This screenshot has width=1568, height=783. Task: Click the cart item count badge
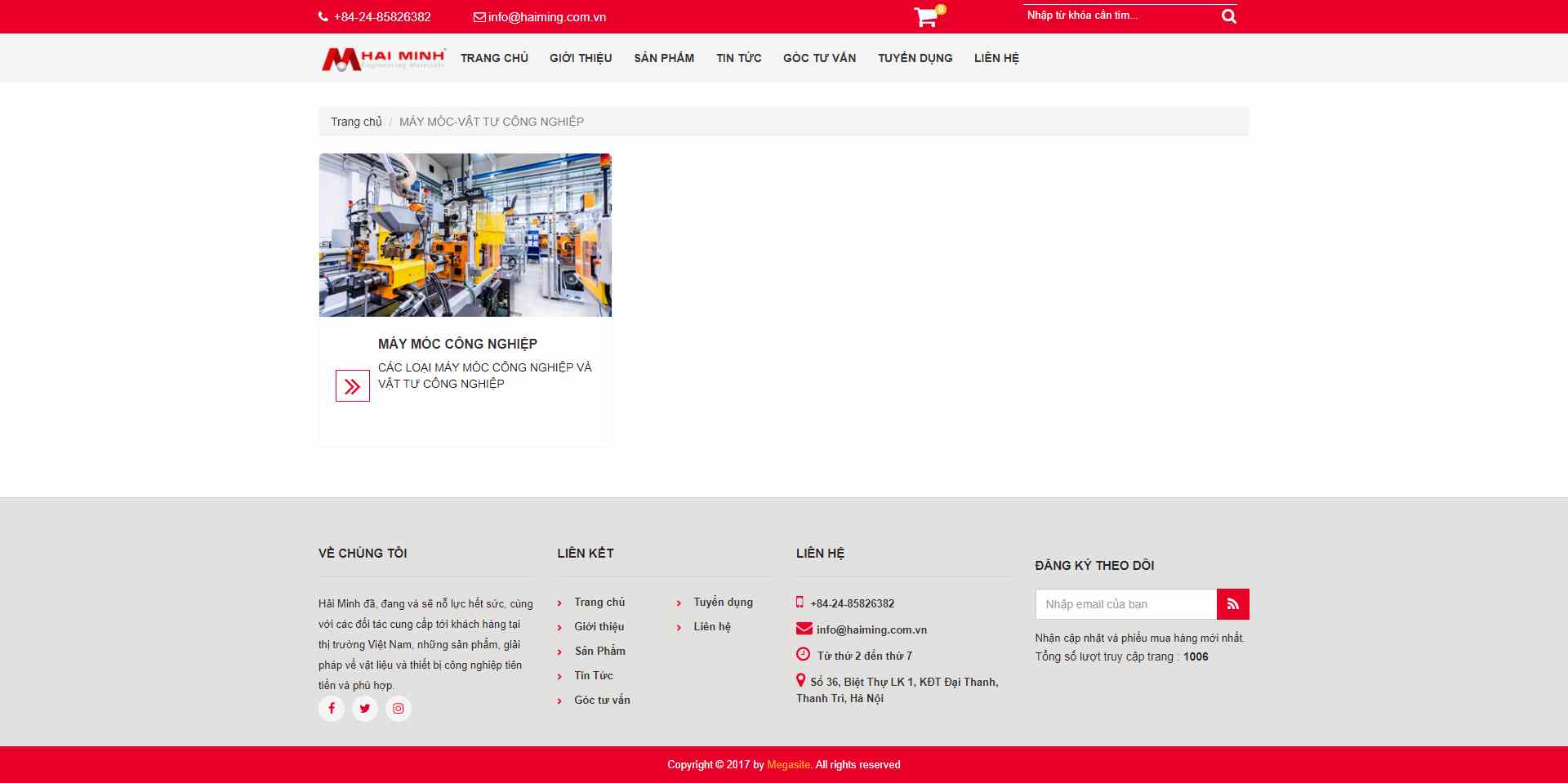pos(941,10)
